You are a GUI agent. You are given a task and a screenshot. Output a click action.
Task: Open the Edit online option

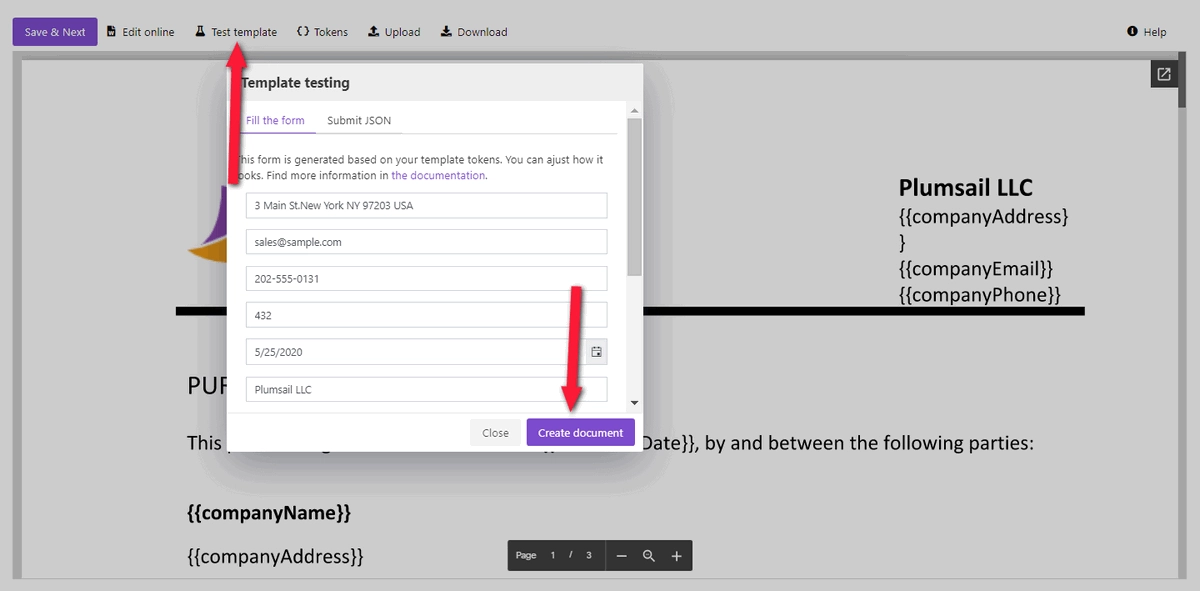(x=140, y=32)
